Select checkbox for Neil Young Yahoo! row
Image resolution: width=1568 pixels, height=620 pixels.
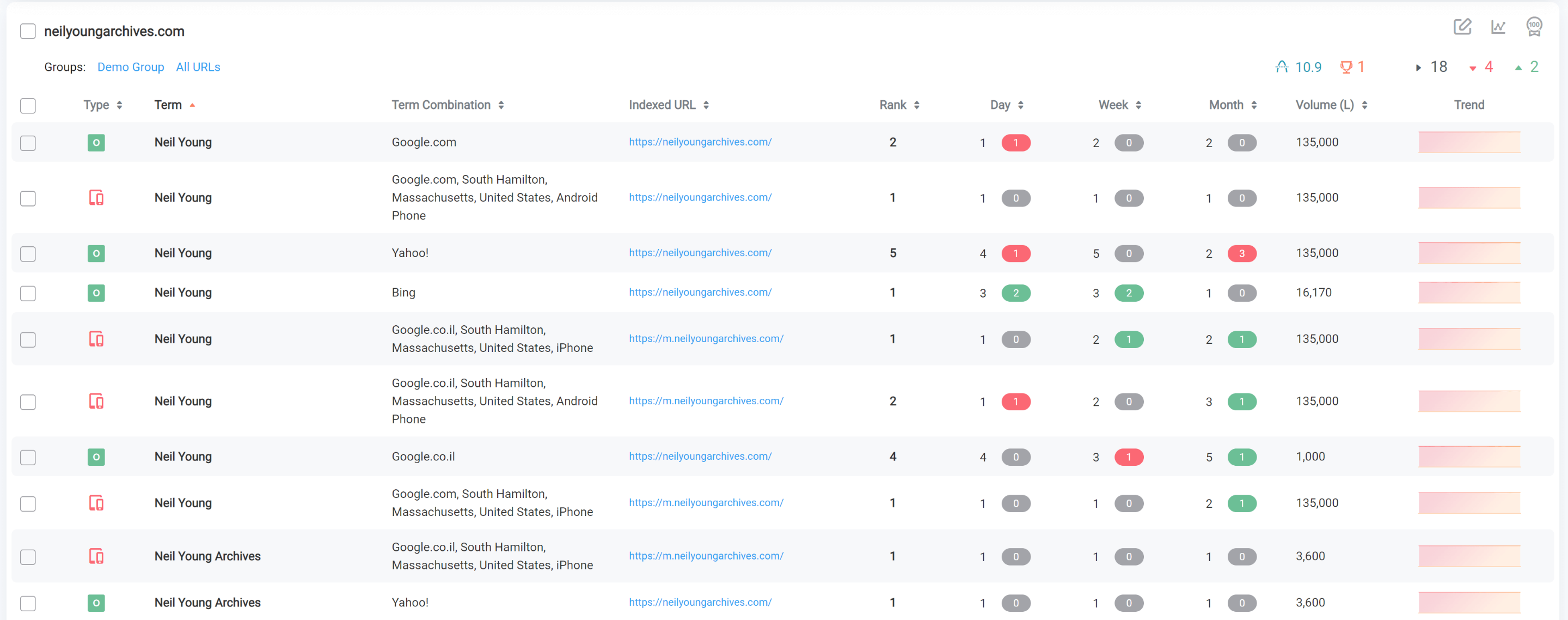28,254
